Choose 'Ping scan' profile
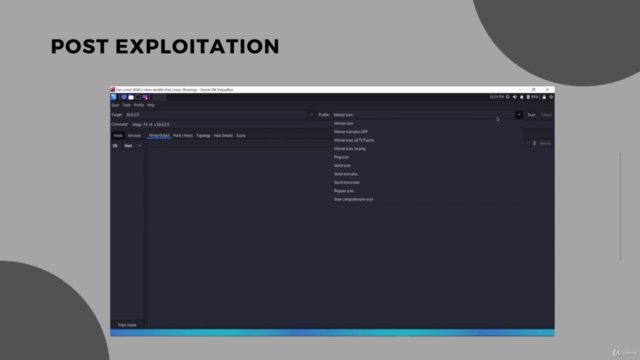This screenshot has height=360, width=640. click(428, 157)
